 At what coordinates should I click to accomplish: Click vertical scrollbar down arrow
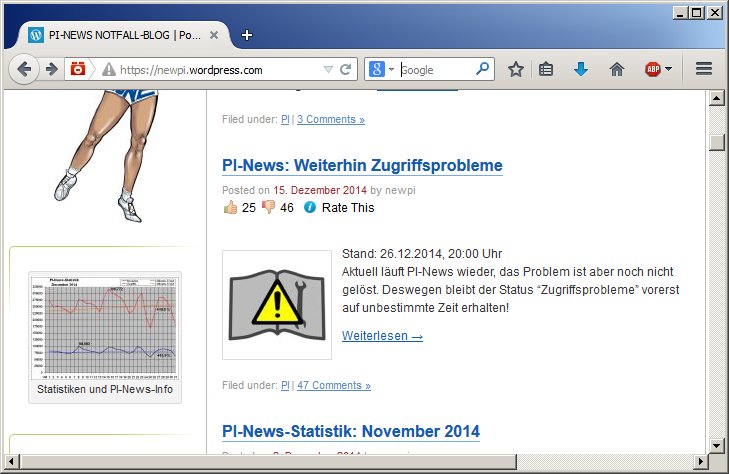point(716,446)
